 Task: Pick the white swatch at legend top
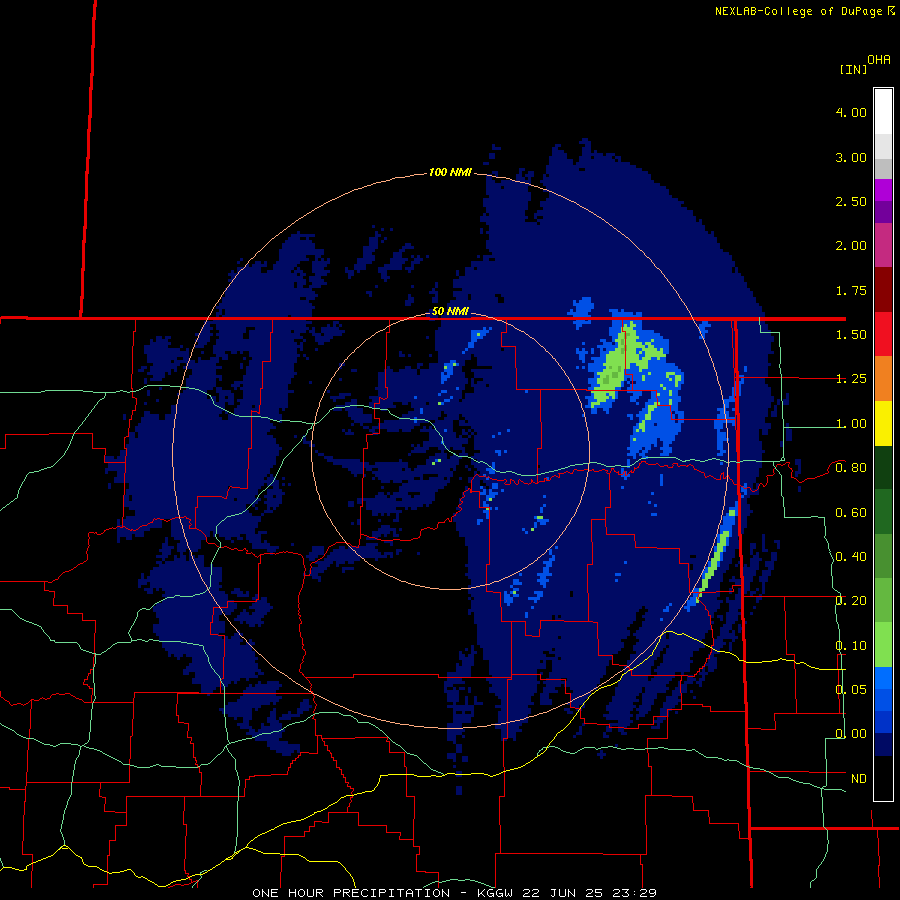[x=883, y=112]
